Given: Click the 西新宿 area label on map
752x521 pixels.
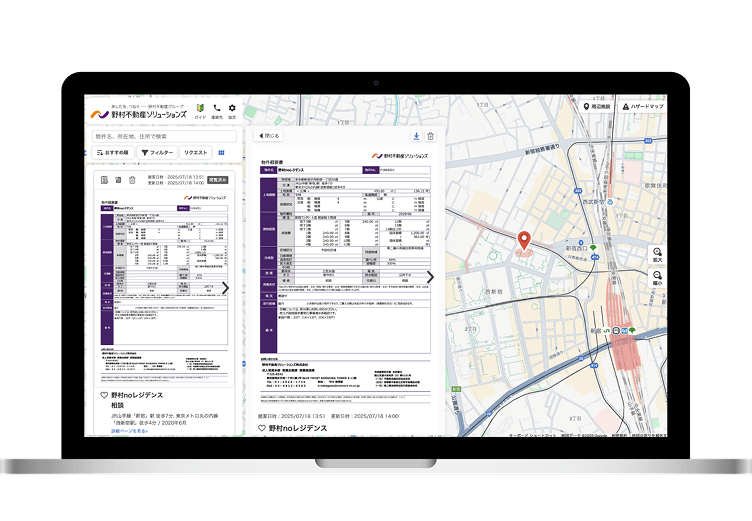Looking at the screenshot, I should 494,291.
